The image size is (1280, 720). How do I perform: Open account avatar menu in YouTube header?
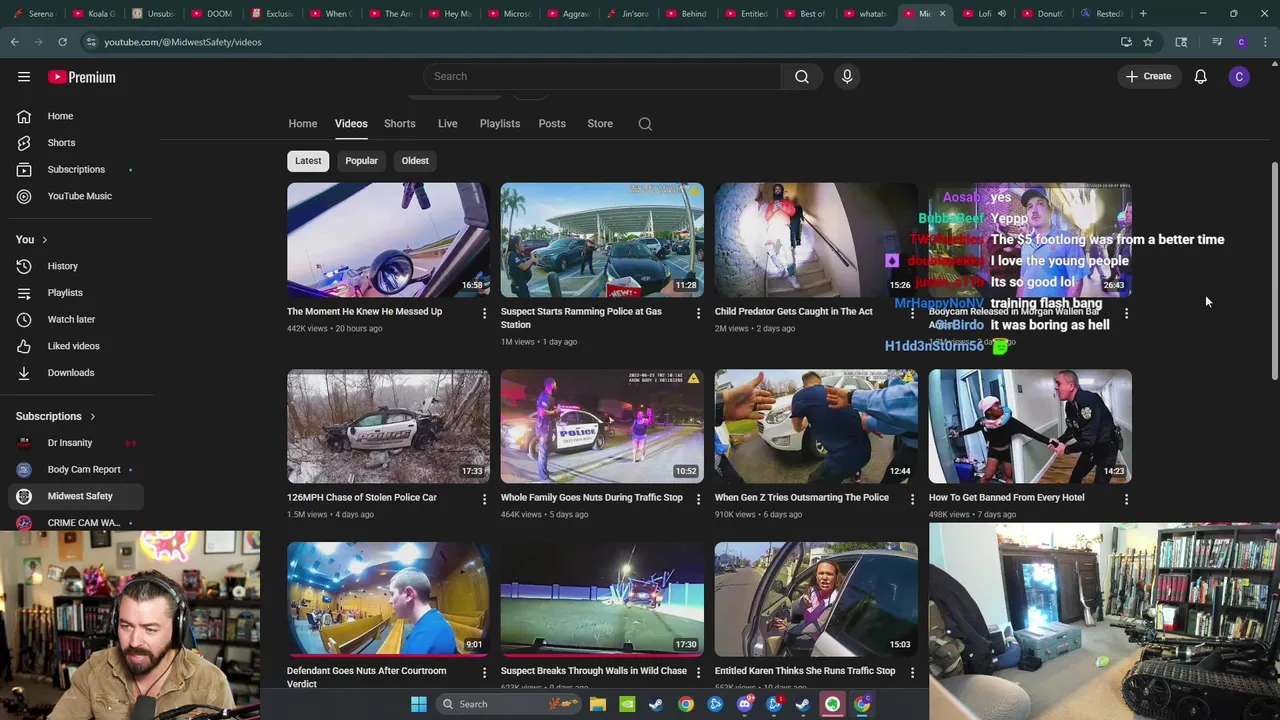coord(1239,77)
